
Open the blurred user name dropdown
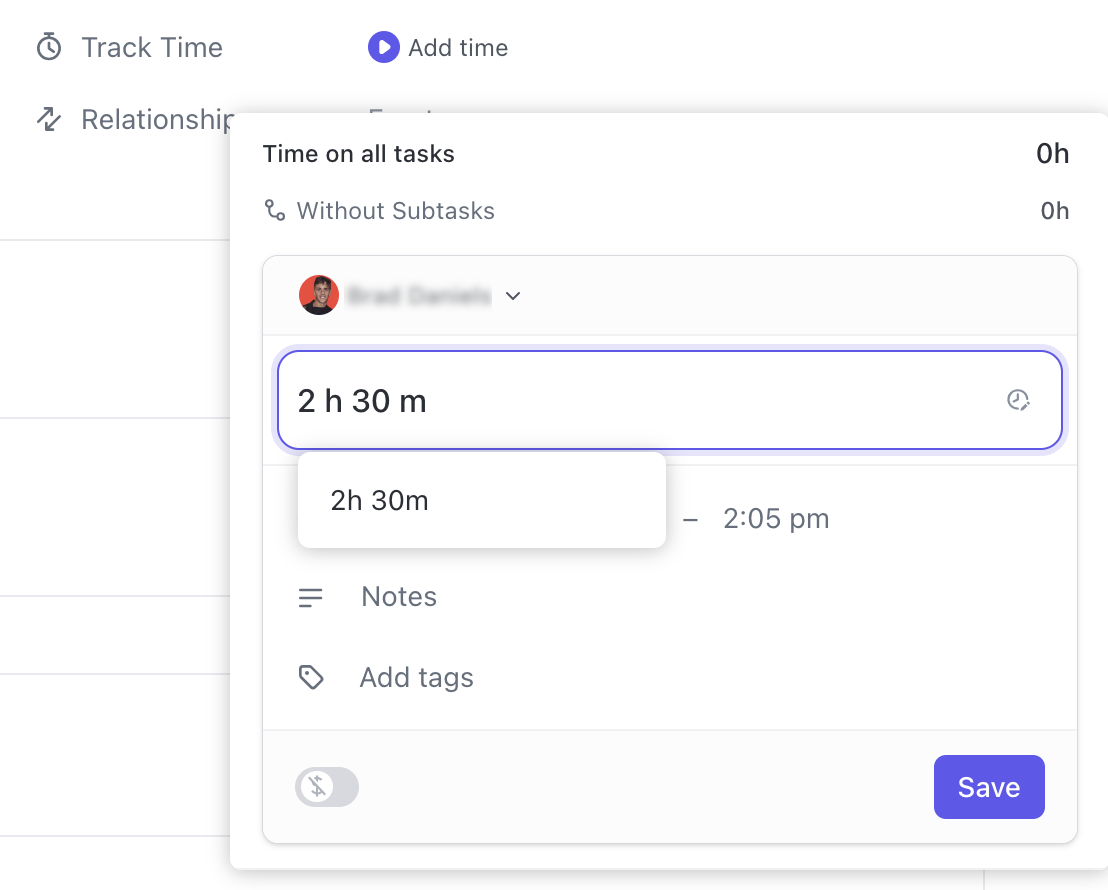pos(419,296)
